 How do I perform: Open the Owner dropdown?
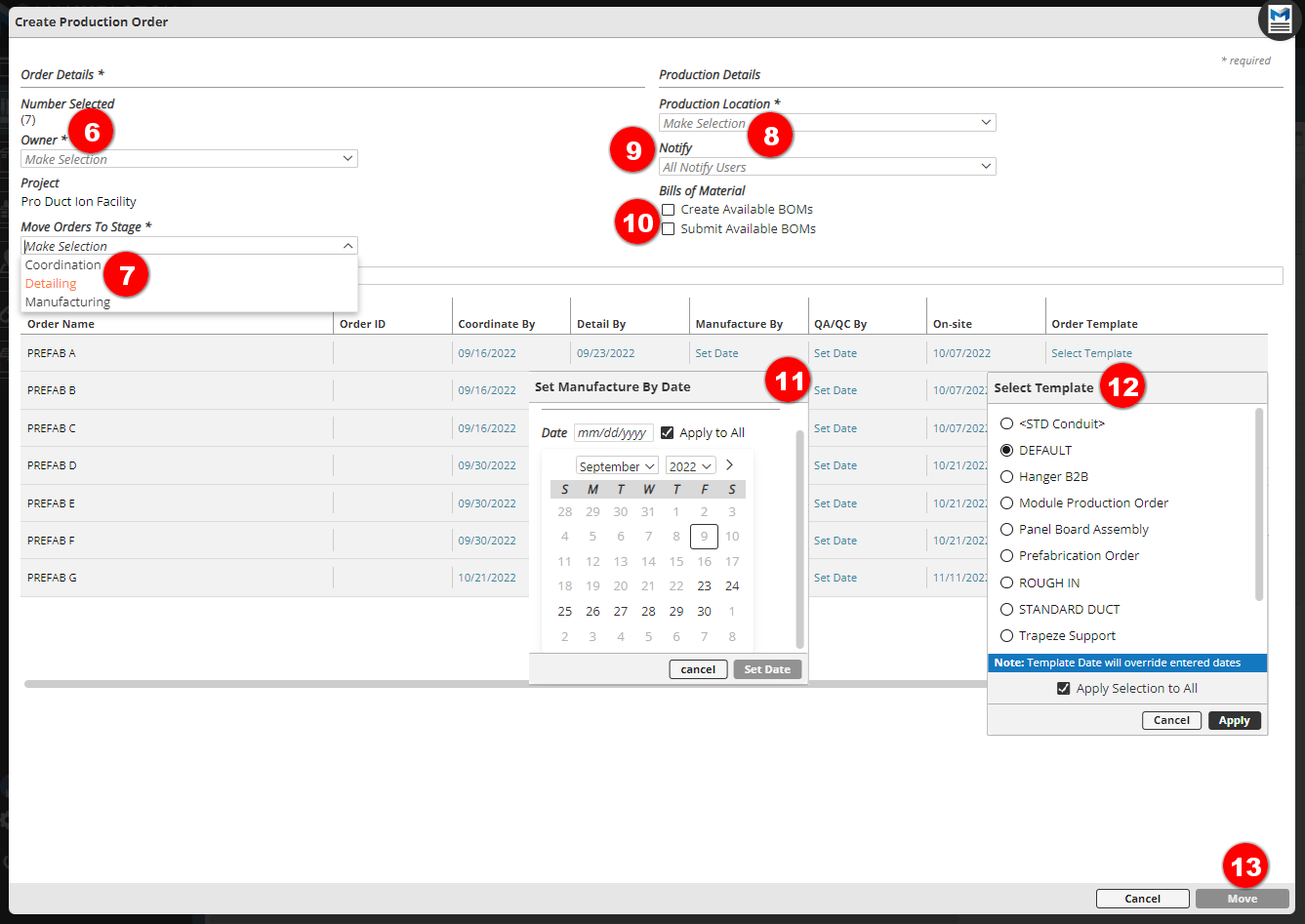pyautogui.click(x=189, y=159)
